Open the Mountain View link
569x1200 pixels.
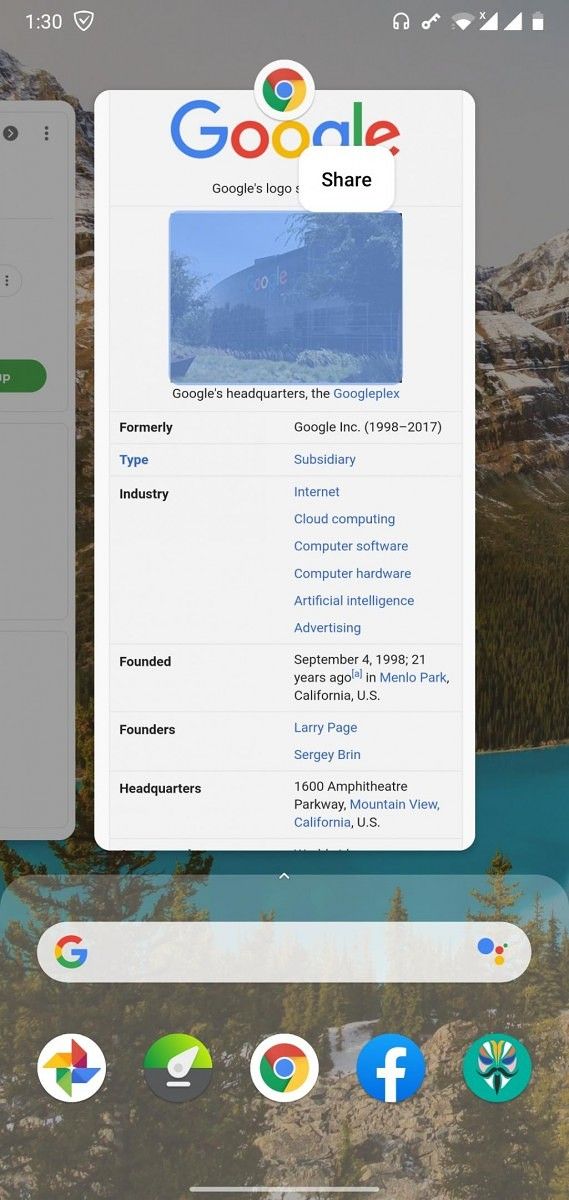[x=395, y=804]
